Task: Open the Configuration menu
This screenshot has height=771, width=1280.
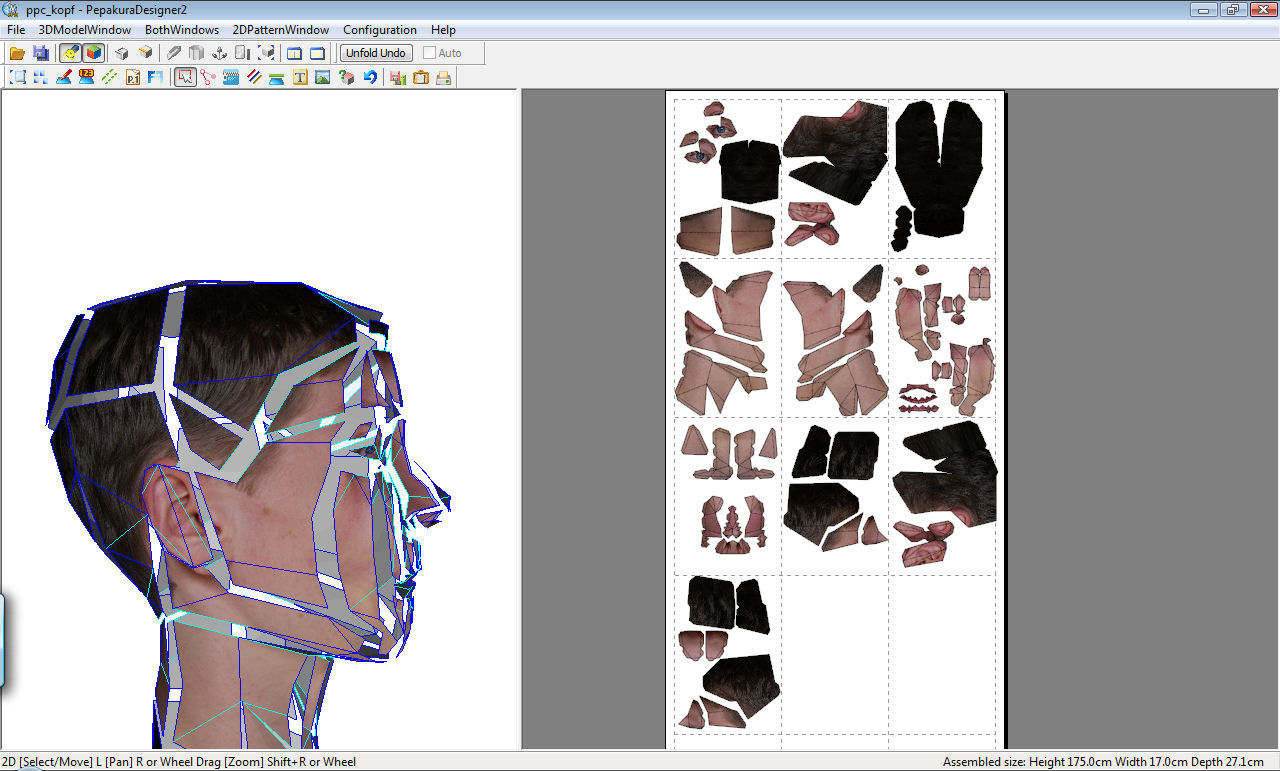Action: pyautogui.click(x=380, y=30)
